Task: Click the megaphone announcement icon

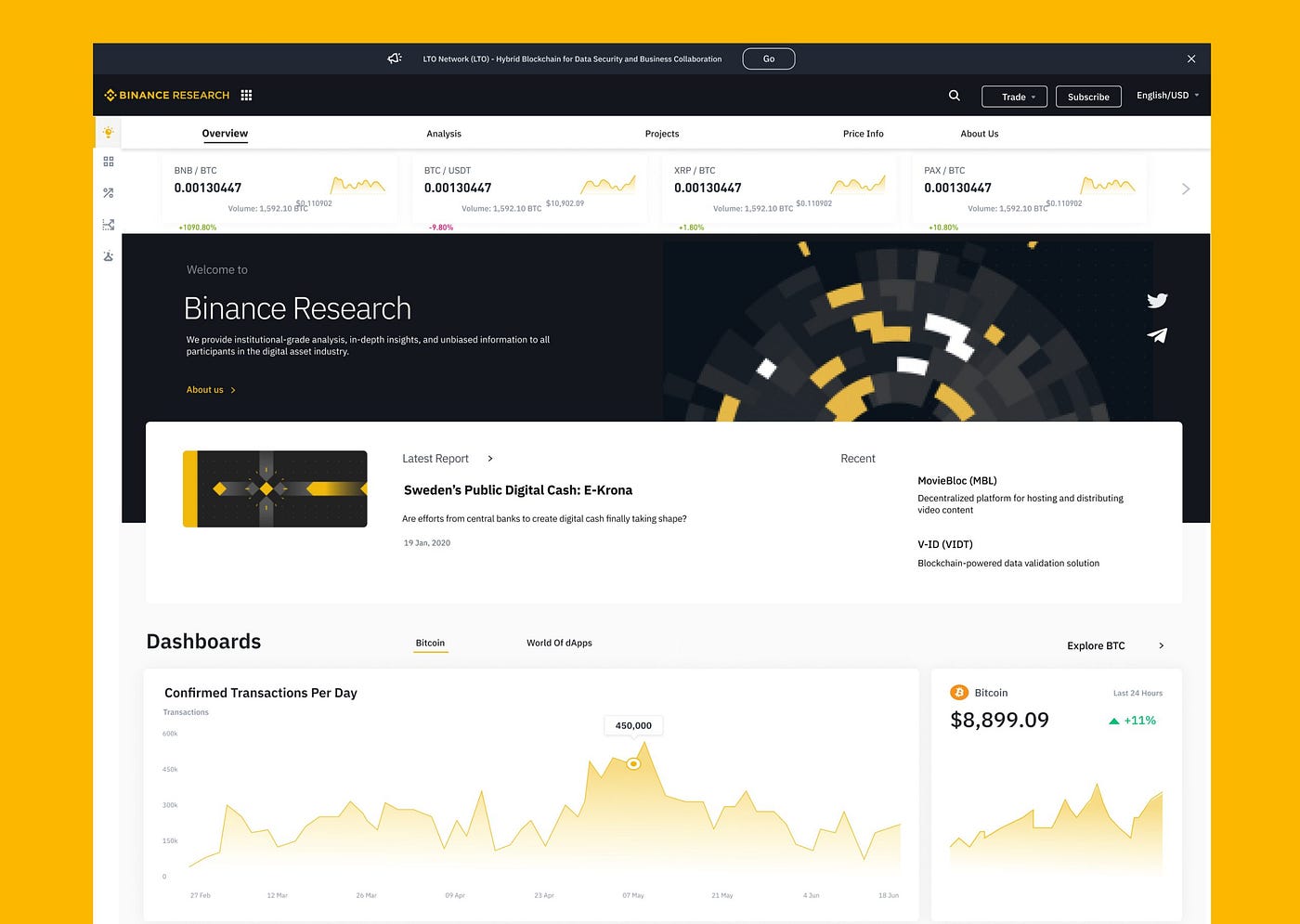Action: tap(395, 59)
